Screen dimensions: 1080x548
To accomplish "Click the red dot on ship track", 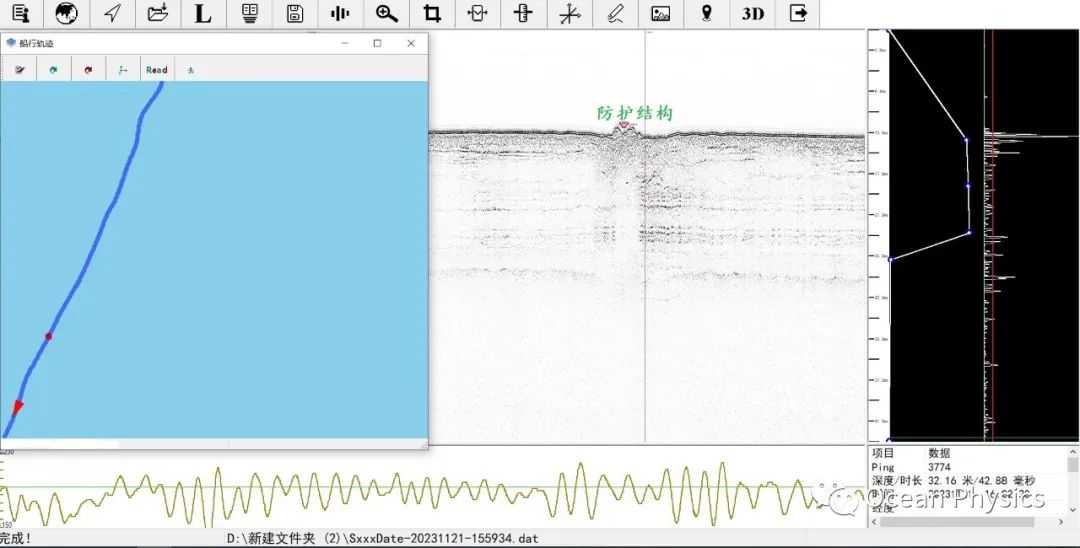I will pyautogui.click(x=48, y=336).
